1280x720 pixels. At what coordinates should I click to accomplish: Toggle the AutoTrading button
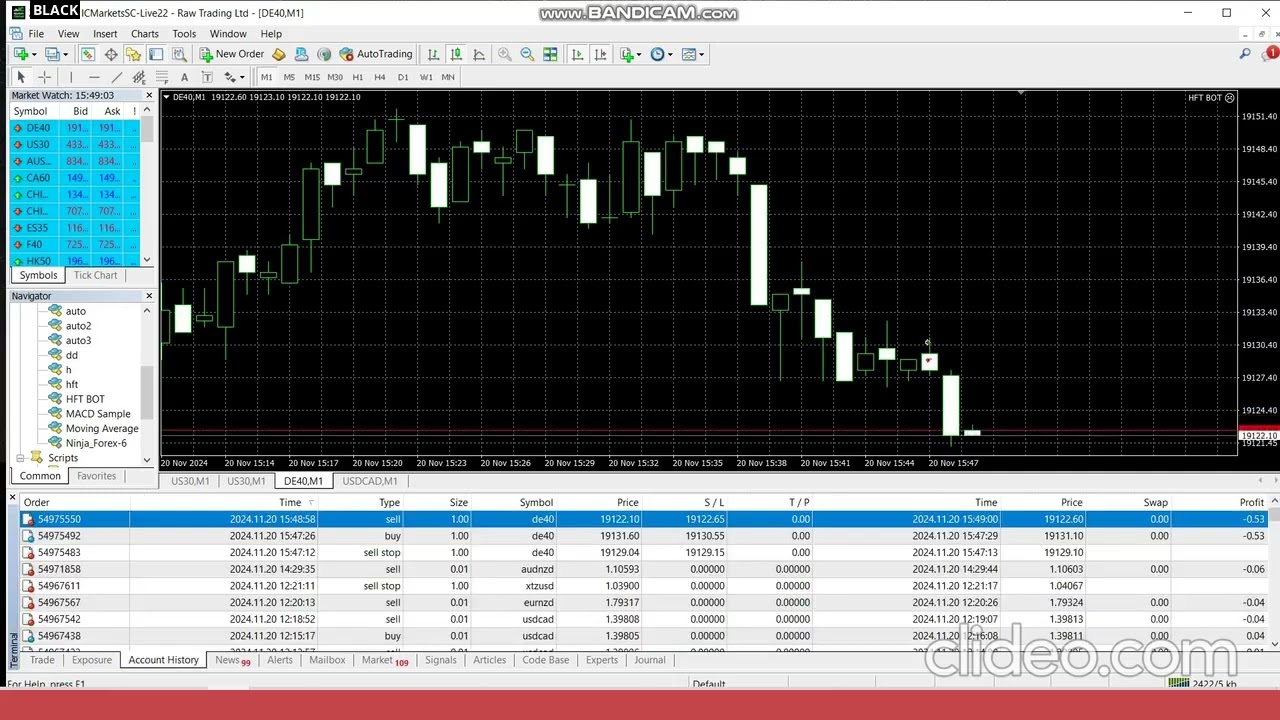click(376, 54)
